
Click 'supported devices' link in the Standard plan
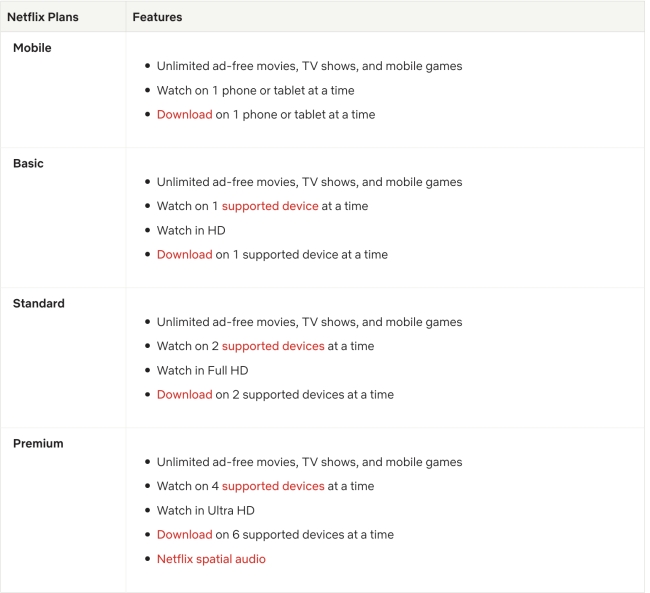tap(273, 347)
